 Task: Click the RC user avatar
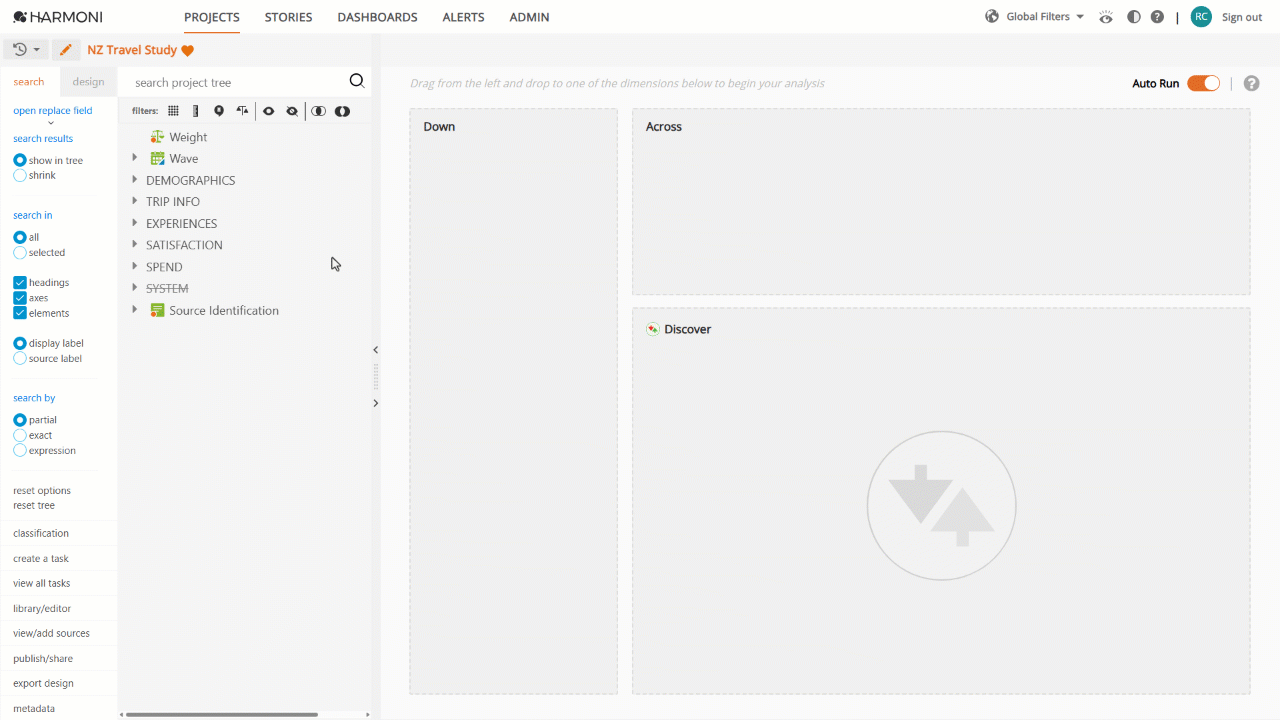click(1201, 17)
